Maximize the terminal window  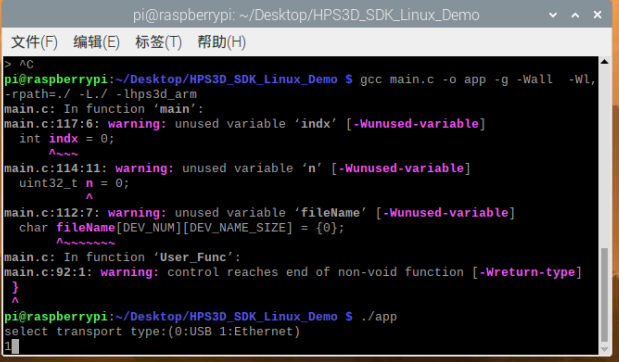point(575,15)
